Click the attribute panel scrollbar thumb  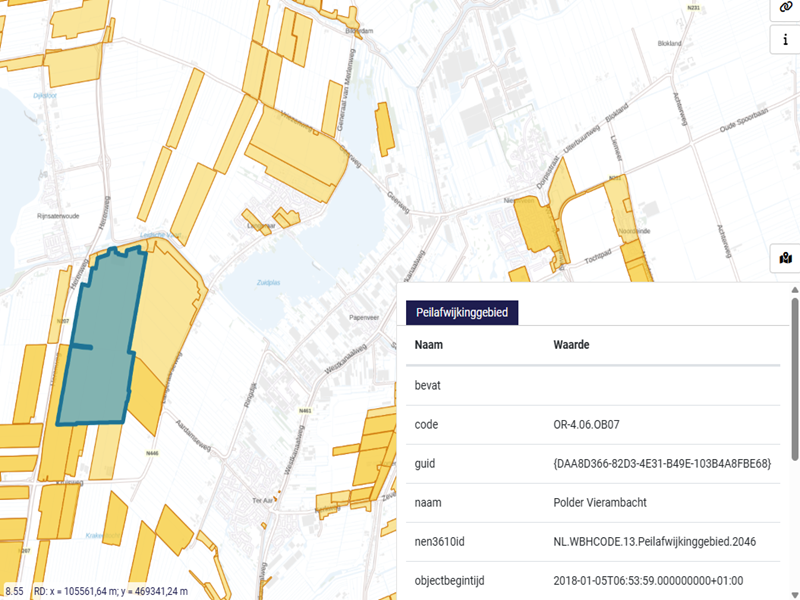794,380
